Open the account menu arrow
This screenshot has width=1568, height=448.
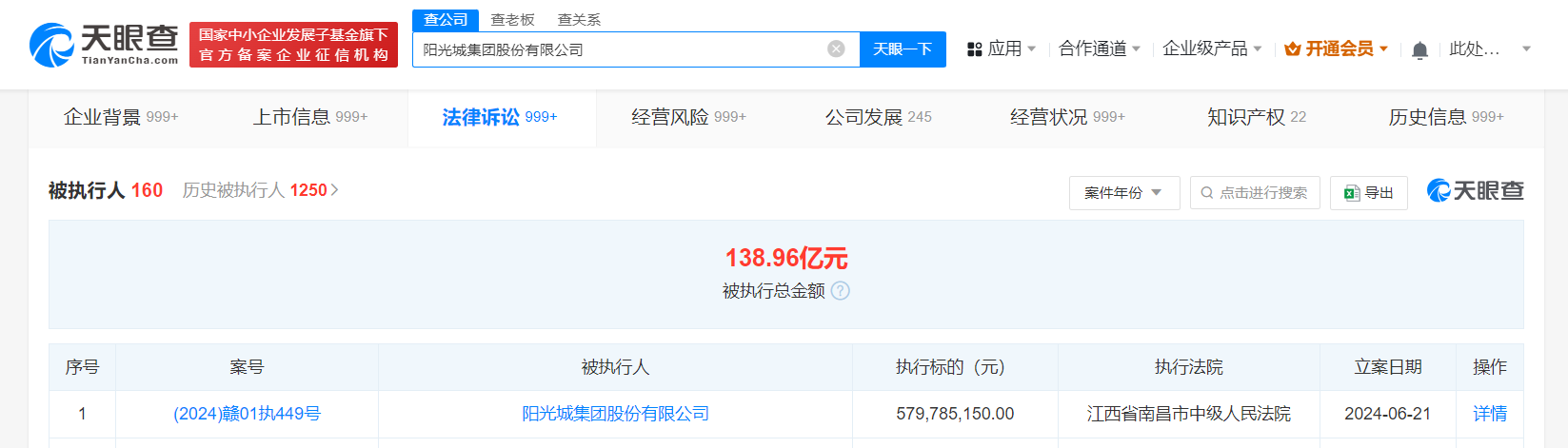(1527, 49)
